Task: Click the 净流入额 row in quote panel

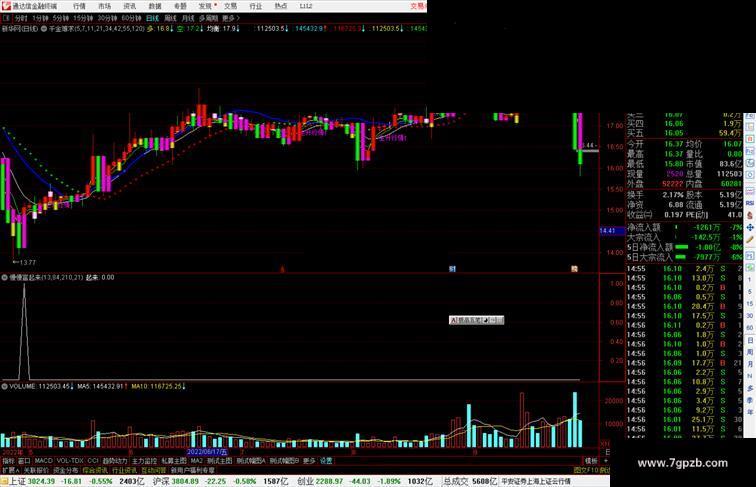Action: click(685, 227)
